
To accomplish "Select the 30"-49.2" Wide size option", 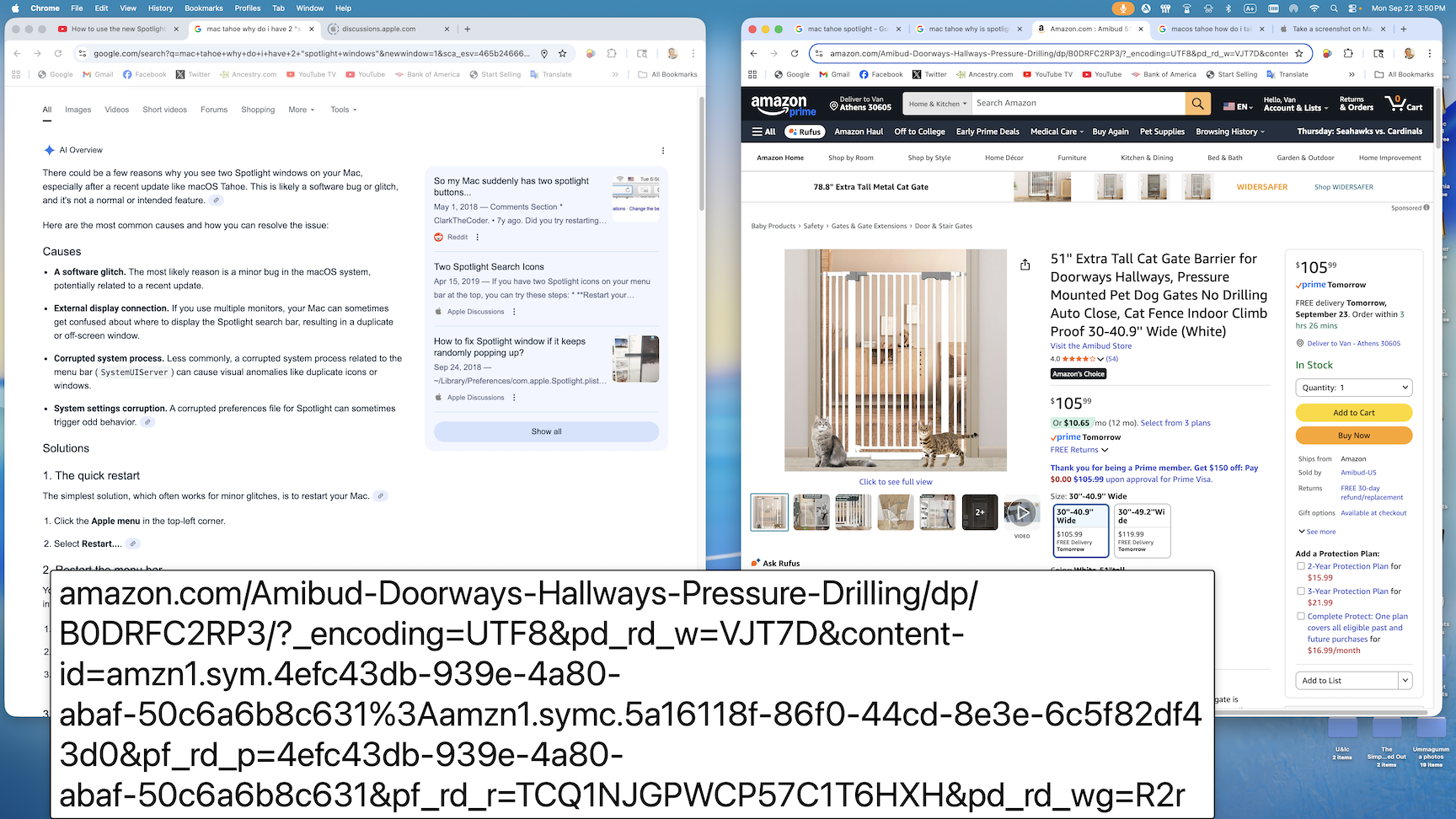I will [x=1143, y=531].
